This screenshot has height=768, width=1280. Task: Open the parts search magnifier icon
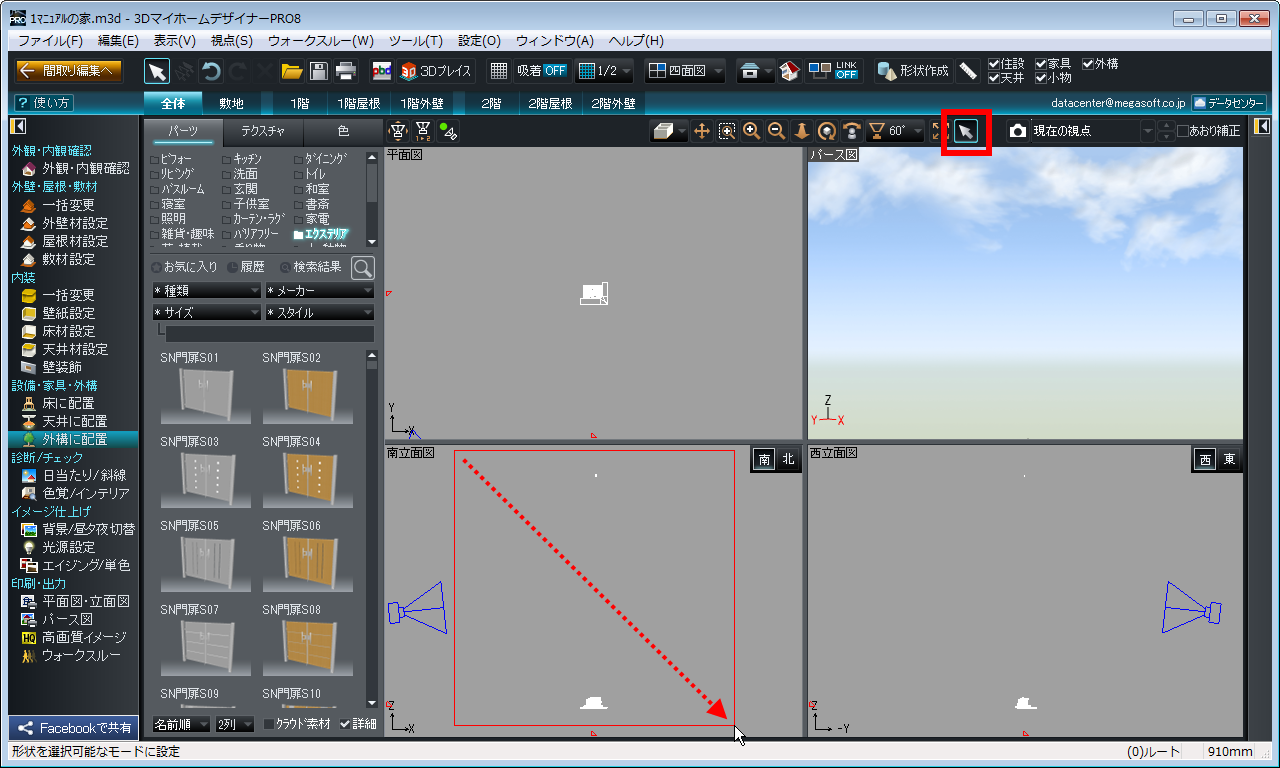[x=362, y=267]
